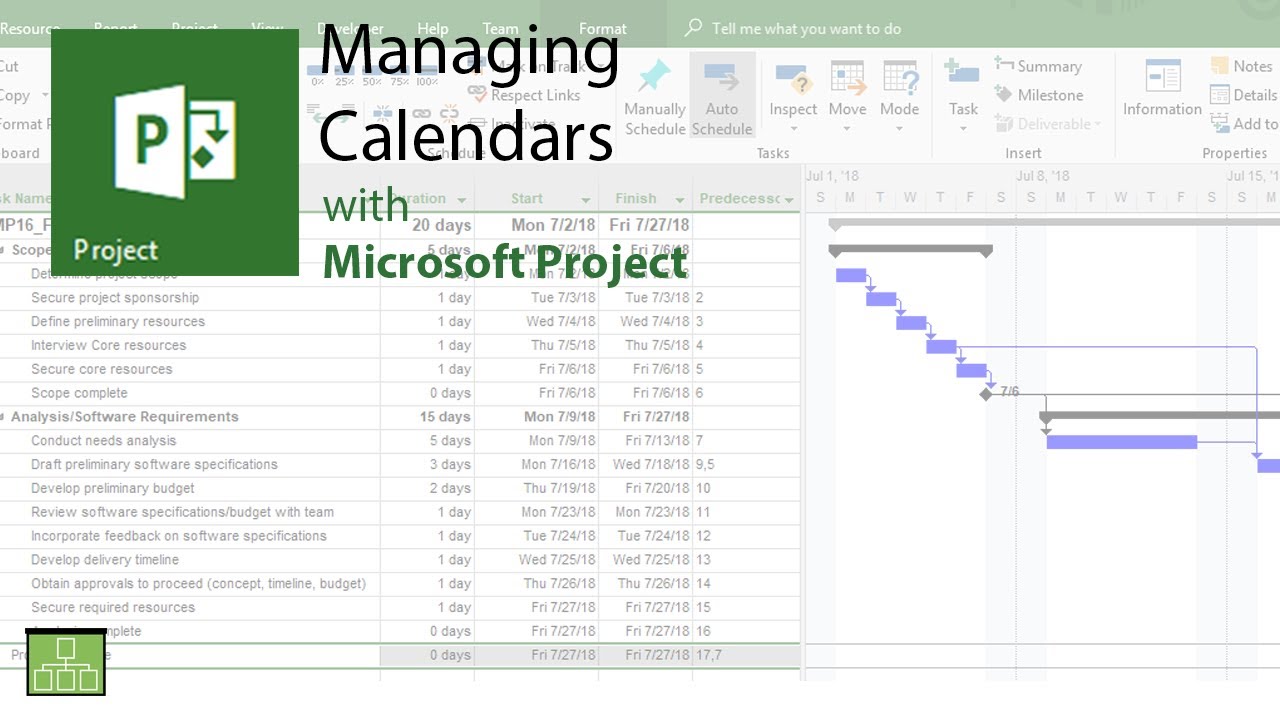Click the predecessors cell 17,7

click(x=746, y=655)
